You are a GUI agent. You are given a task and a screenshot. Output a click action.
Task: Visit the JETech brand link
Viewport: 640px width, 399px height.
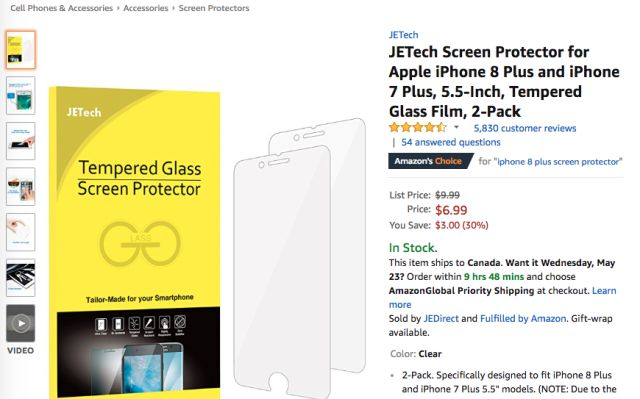coord(403,35)
